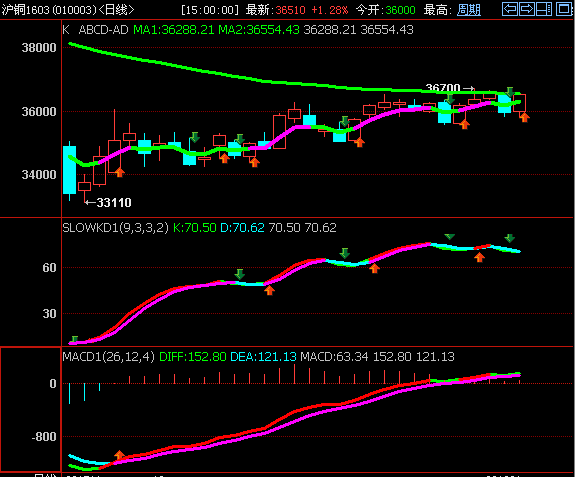Click the forward arrow navigation icon
Screen dimensions: 575x477
[527, 9]
